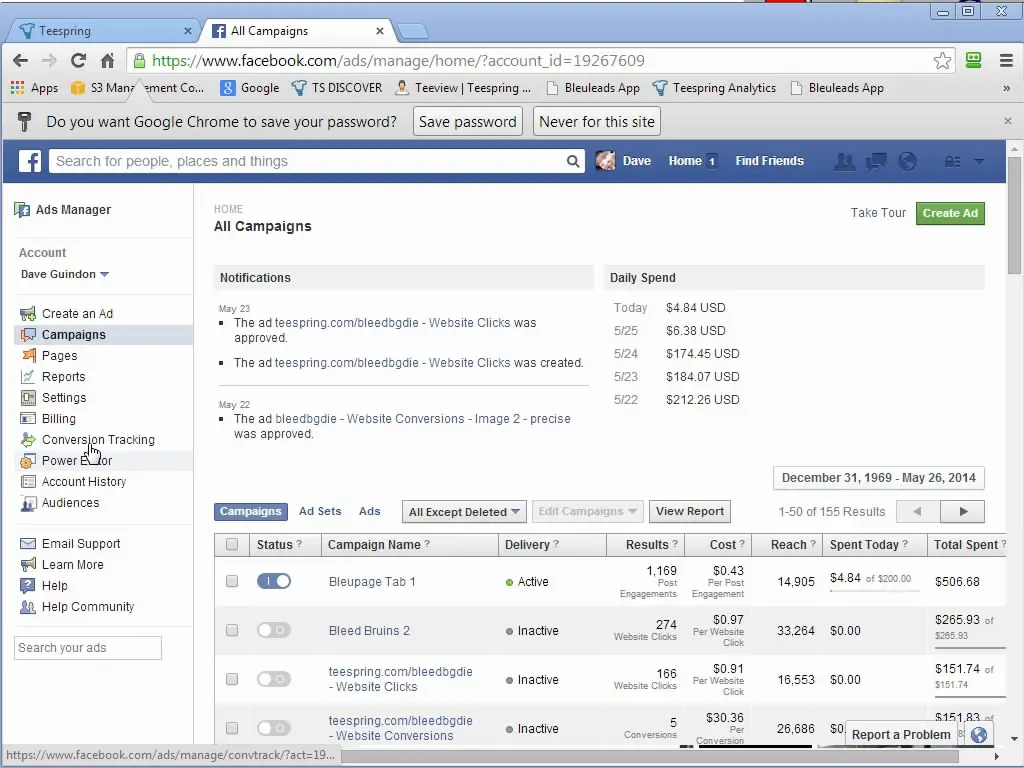Image resolution: width=1024 pixels, height=768 pixels.
Task: Open the All Except Deleted filter dropdown
Action: pyautogui.click(x=464, y=512)
